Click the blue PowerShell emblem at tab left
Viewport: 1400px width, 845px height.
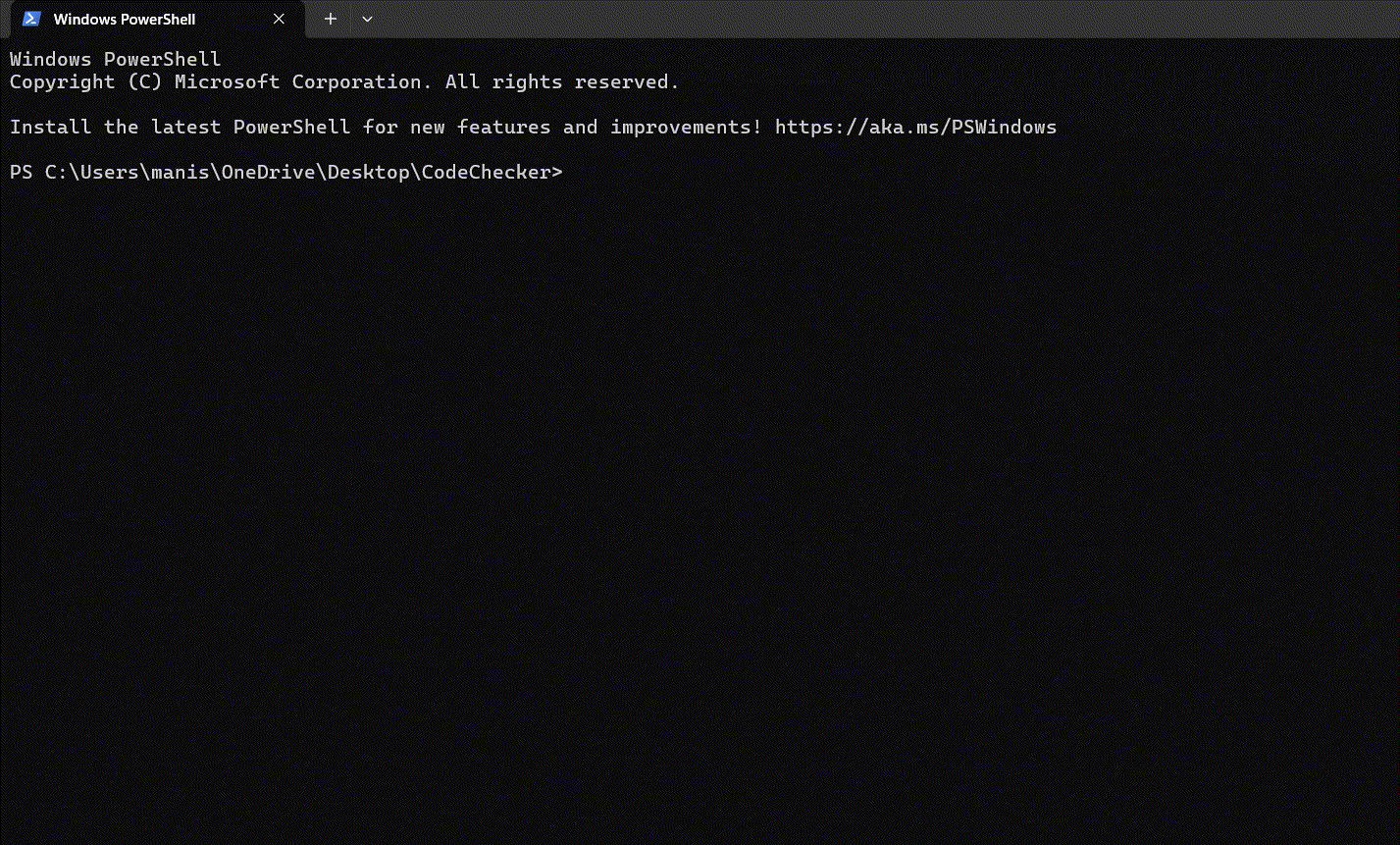[30, 19]
